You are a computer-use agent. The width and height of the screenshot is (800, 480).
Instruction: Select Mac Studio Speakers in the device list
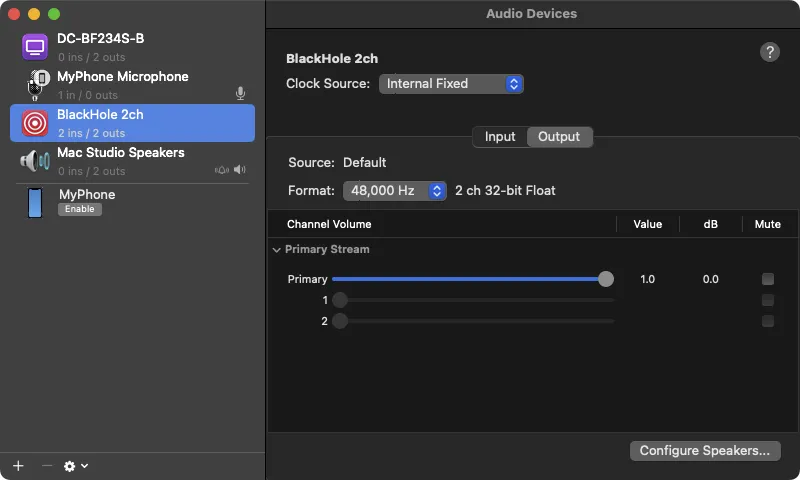[x=132, y=161]
